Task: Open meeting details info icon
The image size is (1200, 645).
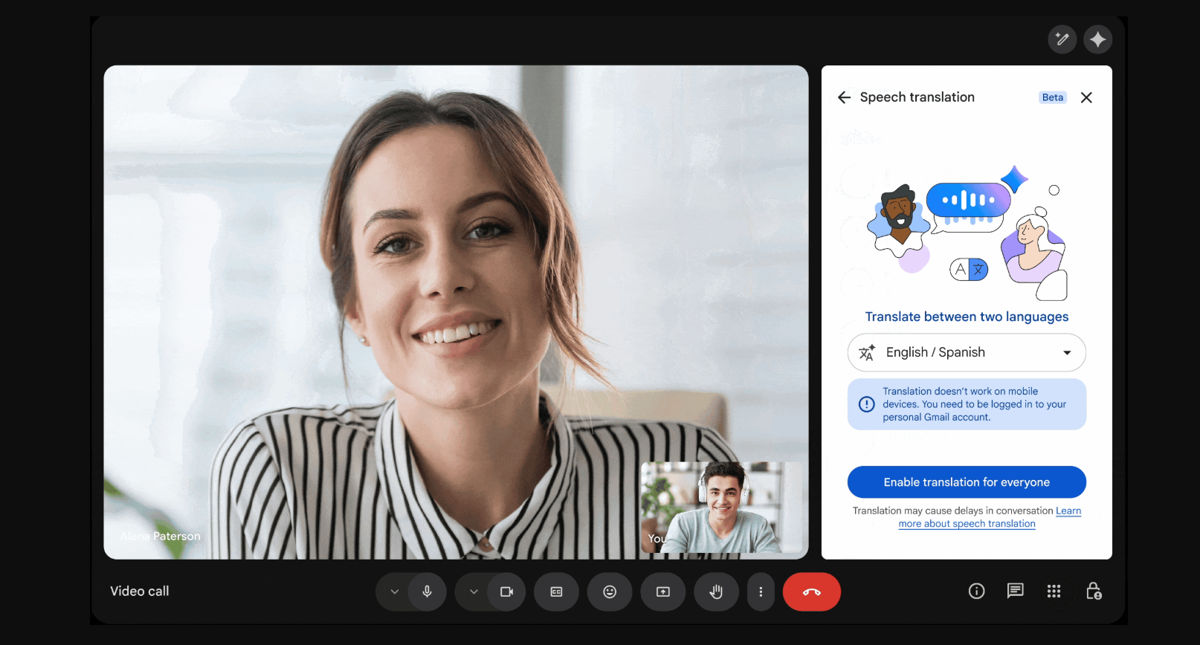Action: (977, 591)
